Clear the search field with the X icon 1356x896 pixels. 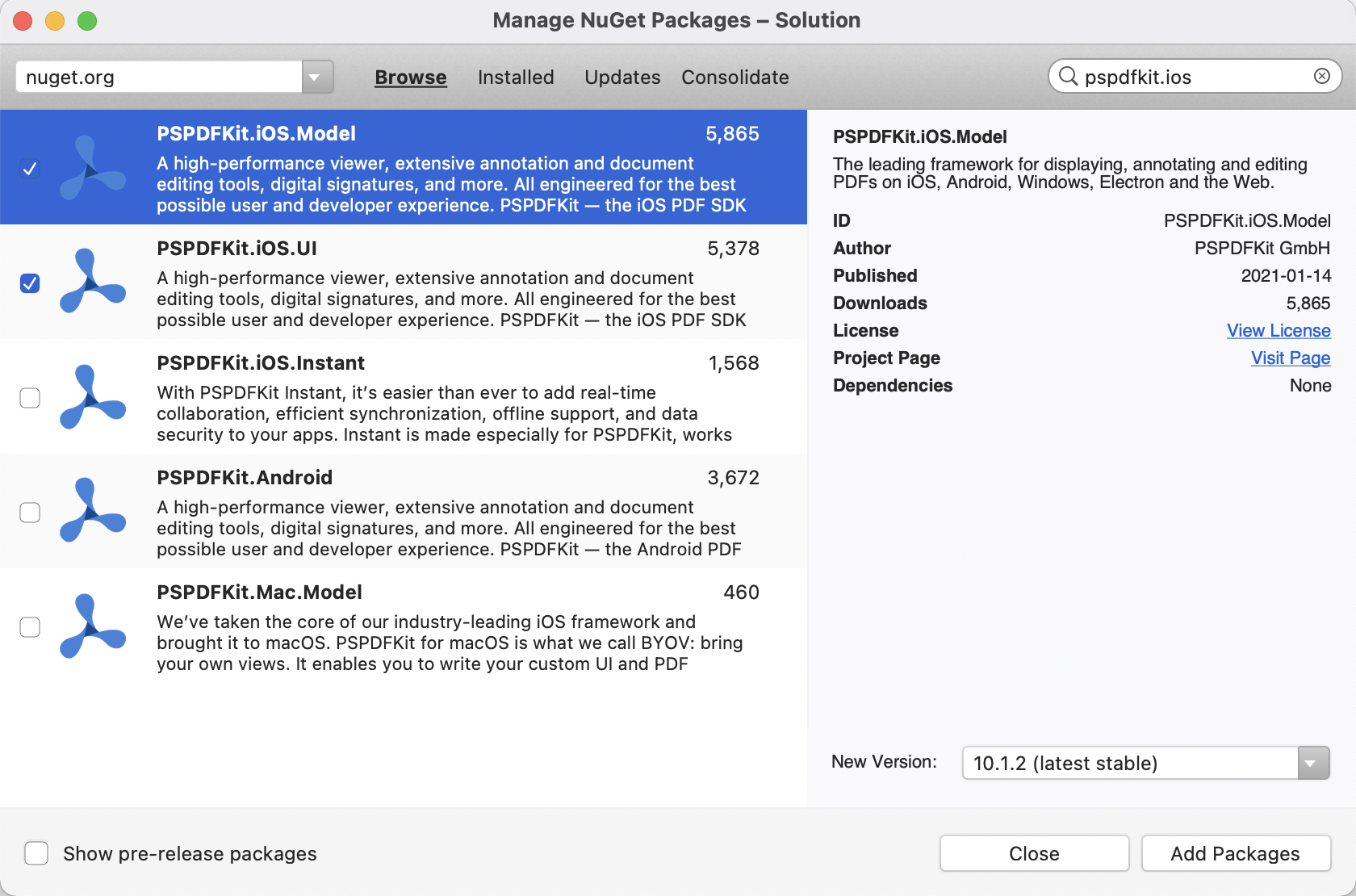point(1322,76)
